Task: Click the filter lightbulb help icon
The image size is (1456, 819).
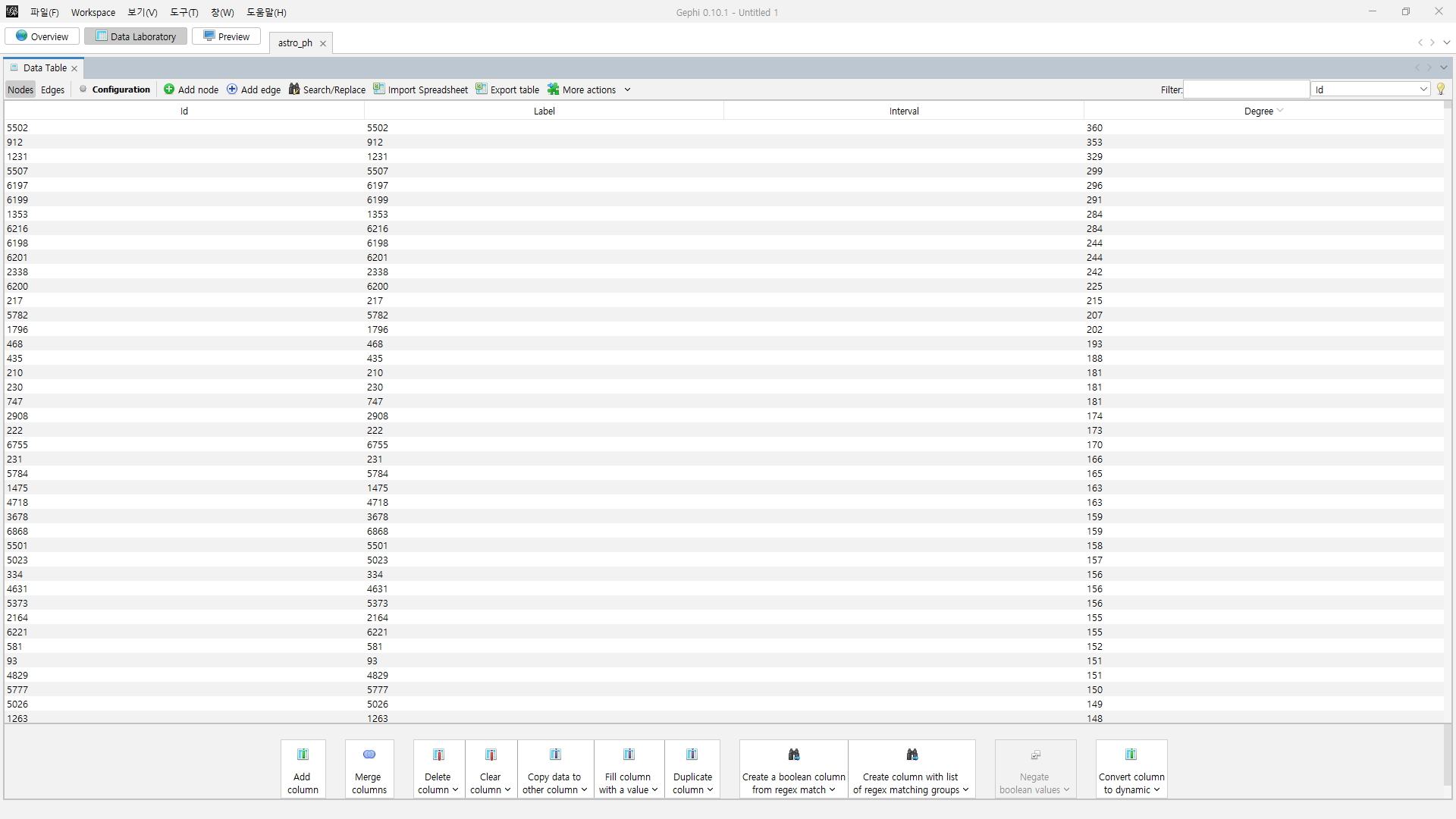Action: tap(1441, 89)
